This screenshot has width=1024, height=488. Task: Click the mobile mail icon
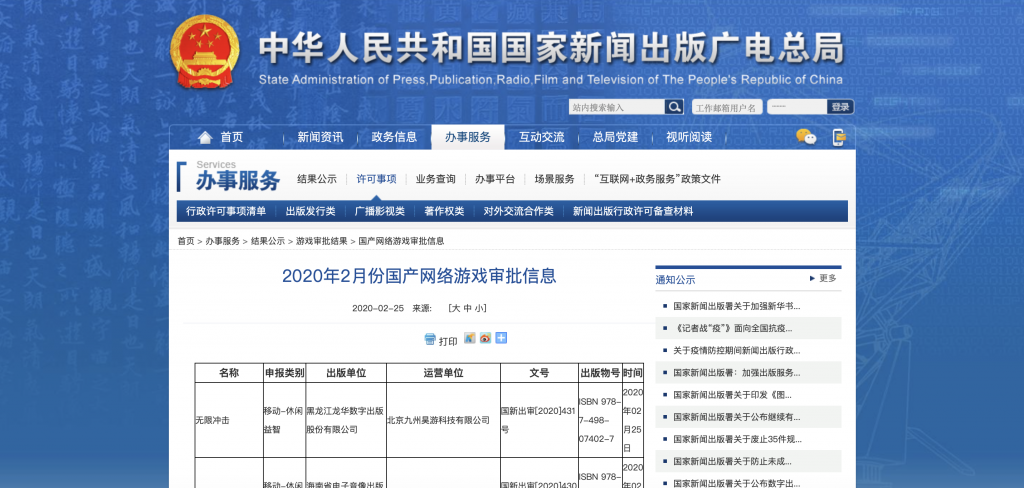tap(838, 137)
